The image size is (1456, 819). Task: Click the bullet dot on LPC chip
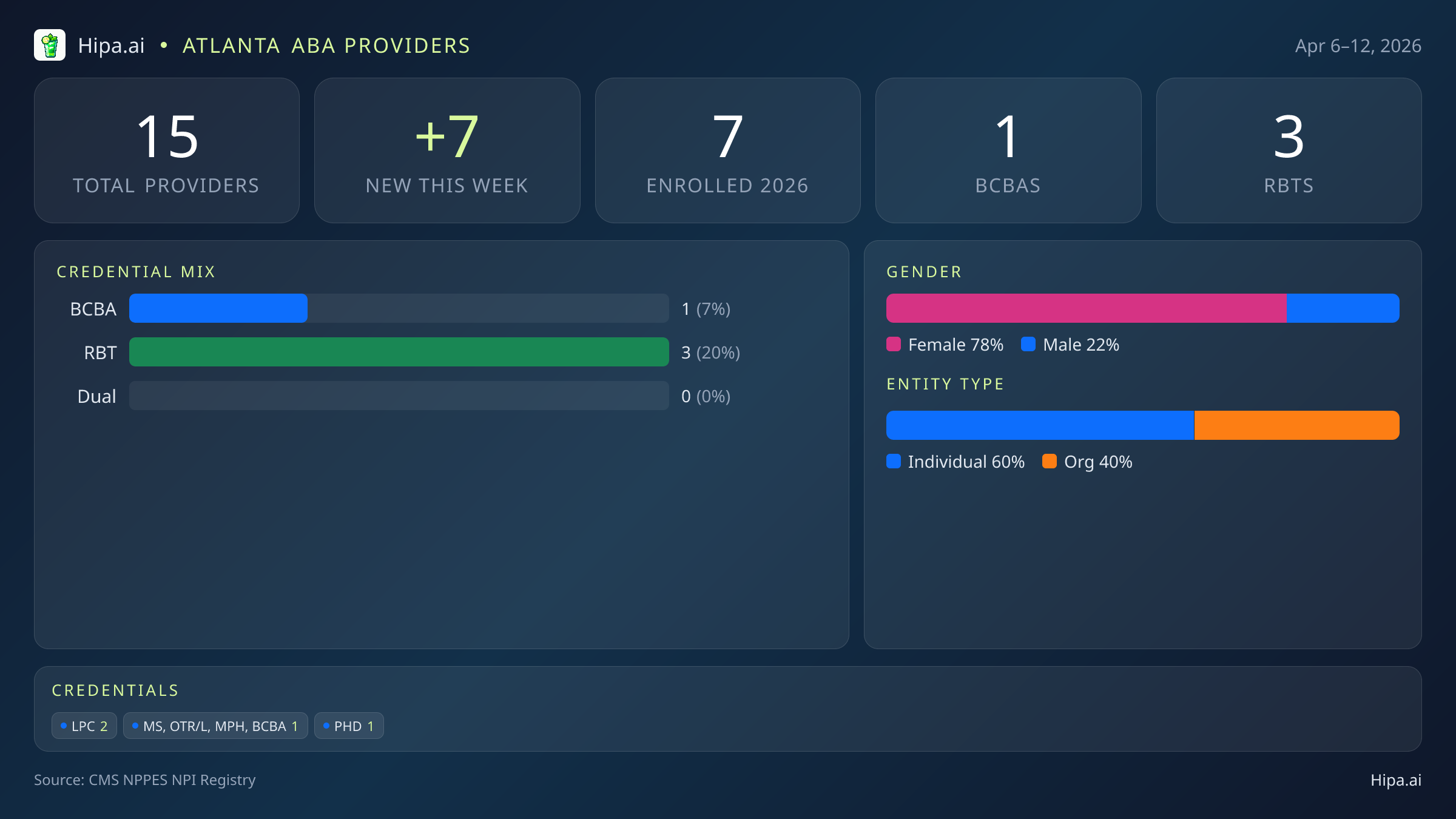coord(64,725)
